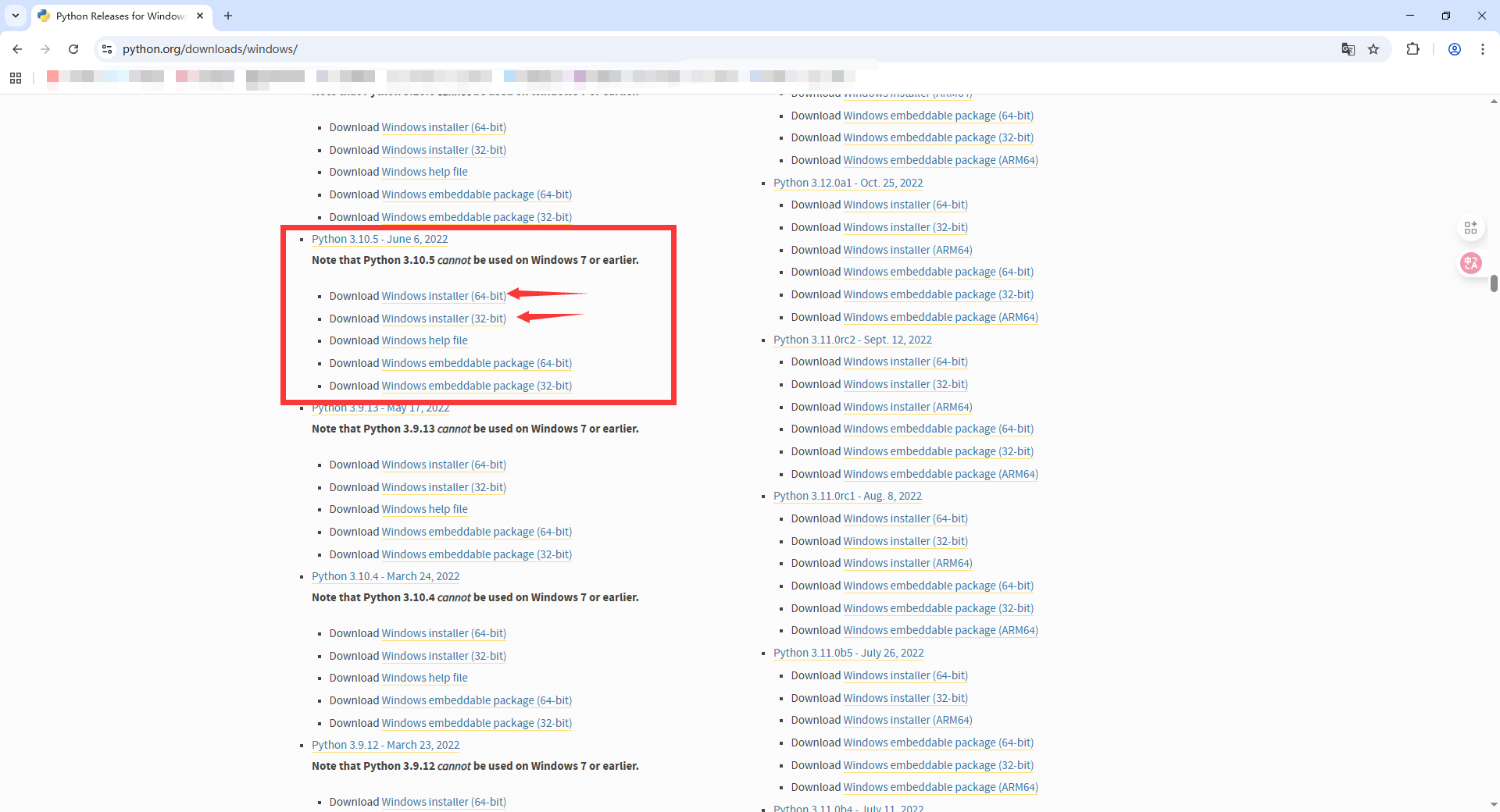Download Python 3.10.4 Windows installer (32-bit)
Screen dimensions: 1500x812
(x=444, y=656)
